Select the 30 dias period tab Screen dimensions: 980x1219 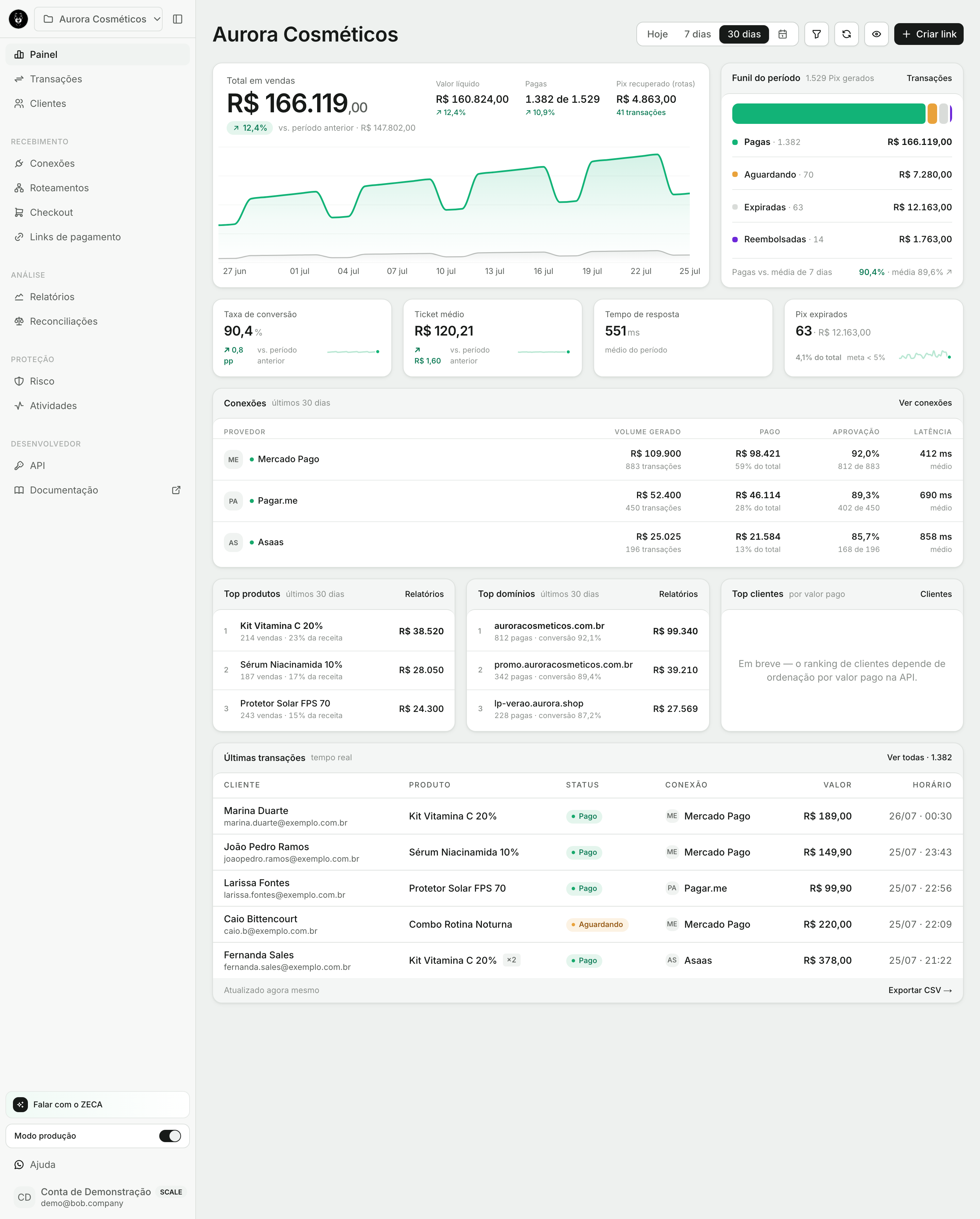tap(744, 34)
